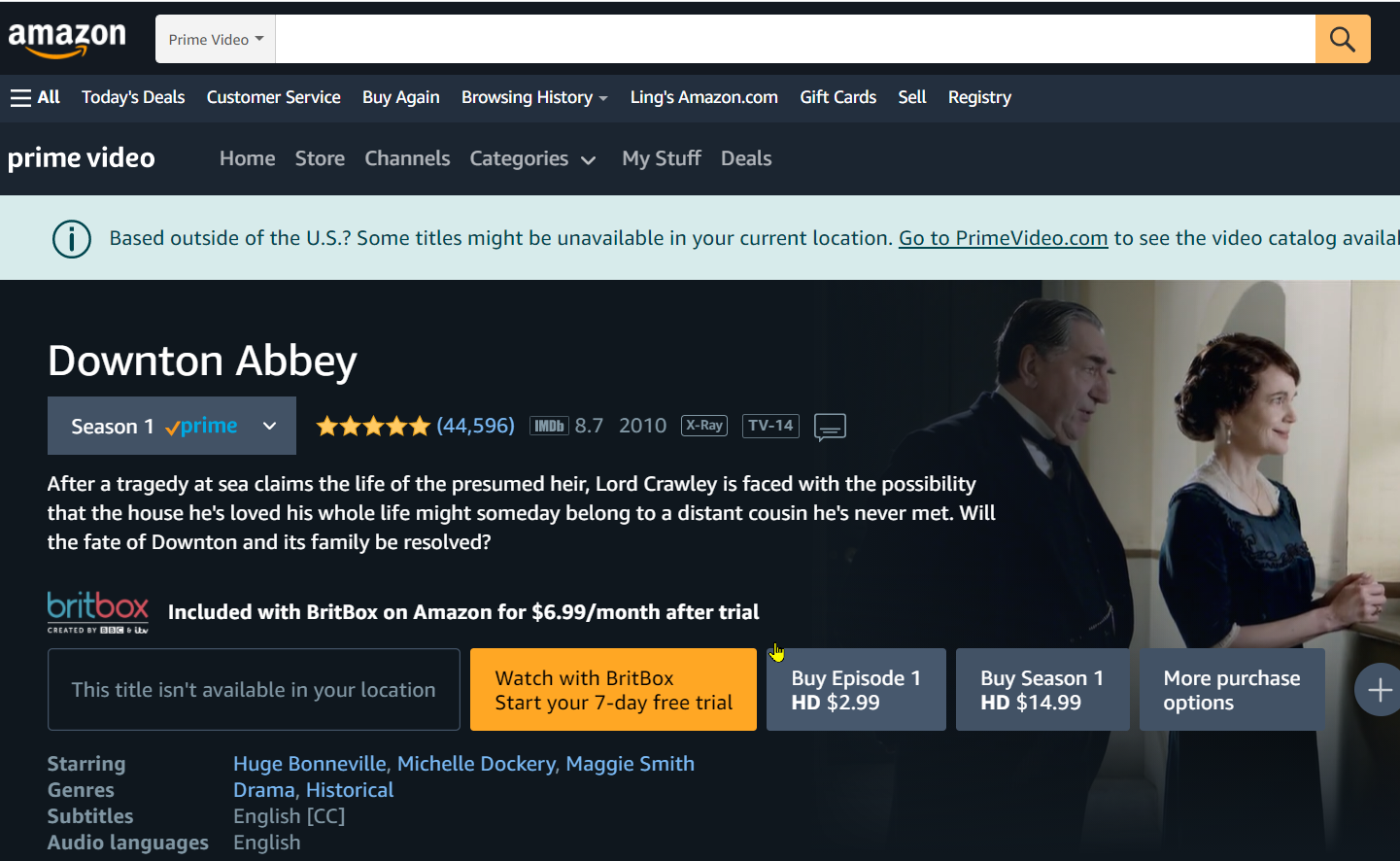Viewport: 1400px width, 861px height.
Task: Go to My Stuff
Action: coord(662,158)
